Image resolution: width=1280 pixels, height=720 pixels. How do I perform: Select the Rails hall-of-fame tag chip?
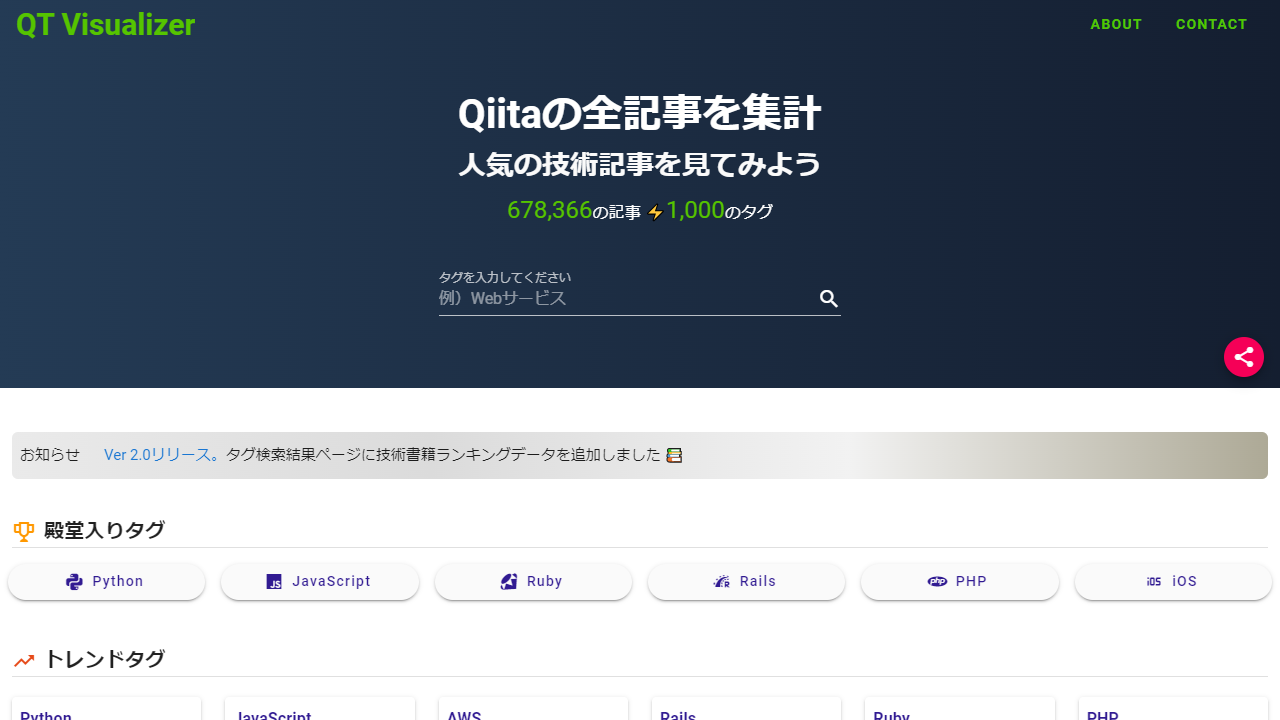pos(746,582)
